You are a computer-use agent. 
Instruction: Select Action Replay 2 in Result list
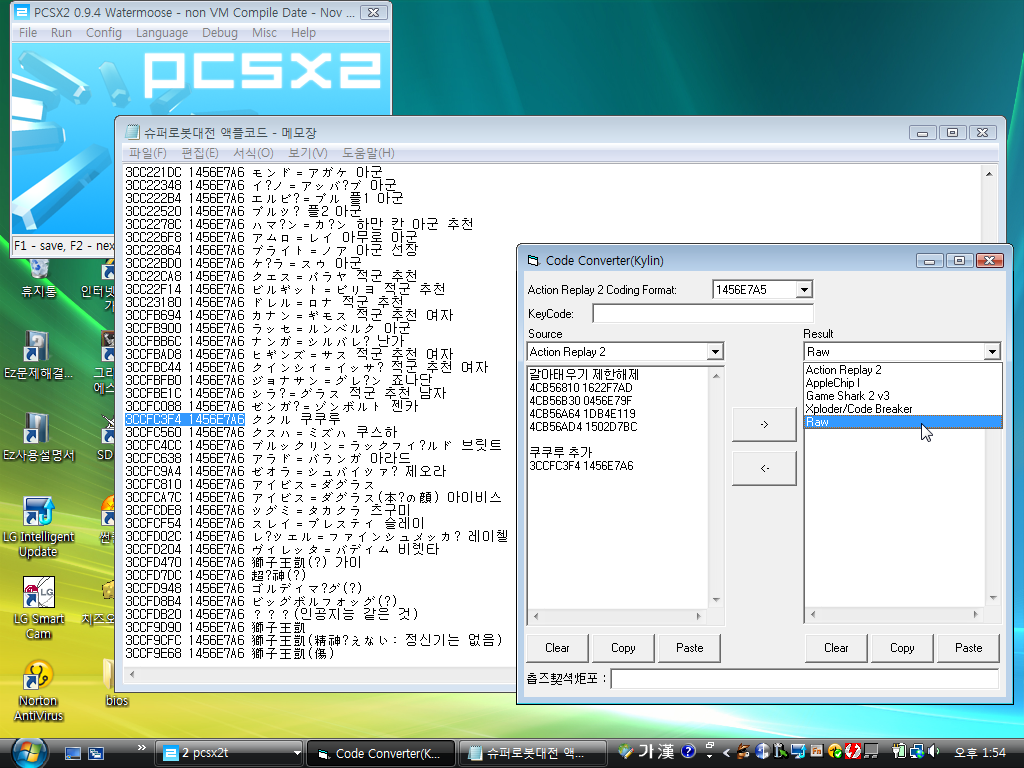(903, 370)
